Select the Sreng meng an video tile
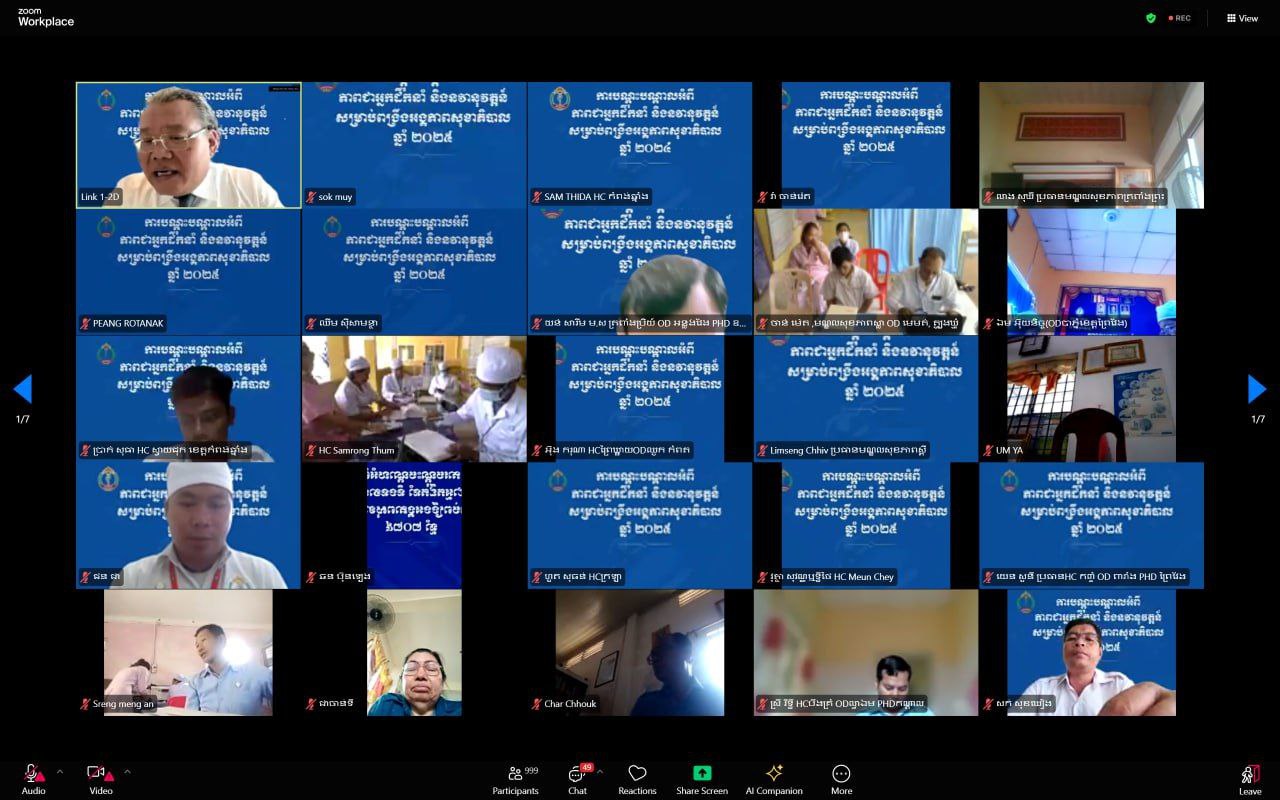This screenshot has width=1280, height=800. click(189, 652)
